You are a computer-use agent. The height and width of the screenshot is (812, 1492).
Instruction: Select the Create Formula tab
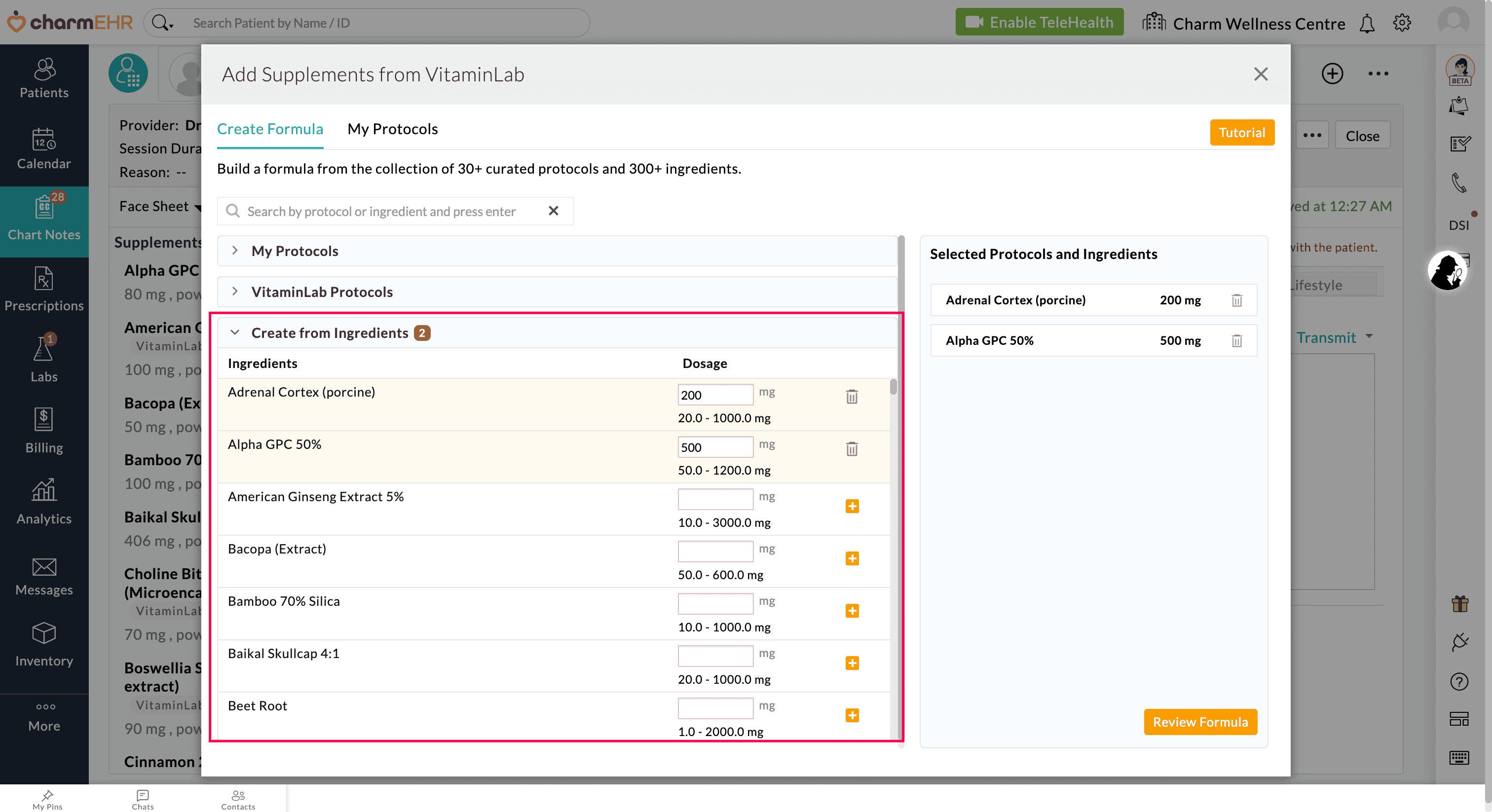[x=270, y=129]
